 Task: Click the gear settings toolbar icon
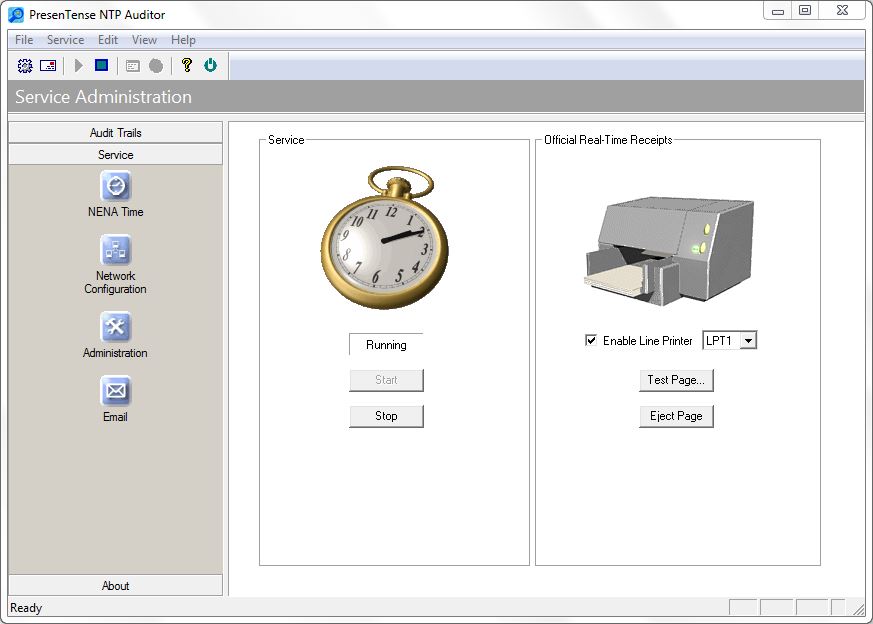click(x=25, y=66)
